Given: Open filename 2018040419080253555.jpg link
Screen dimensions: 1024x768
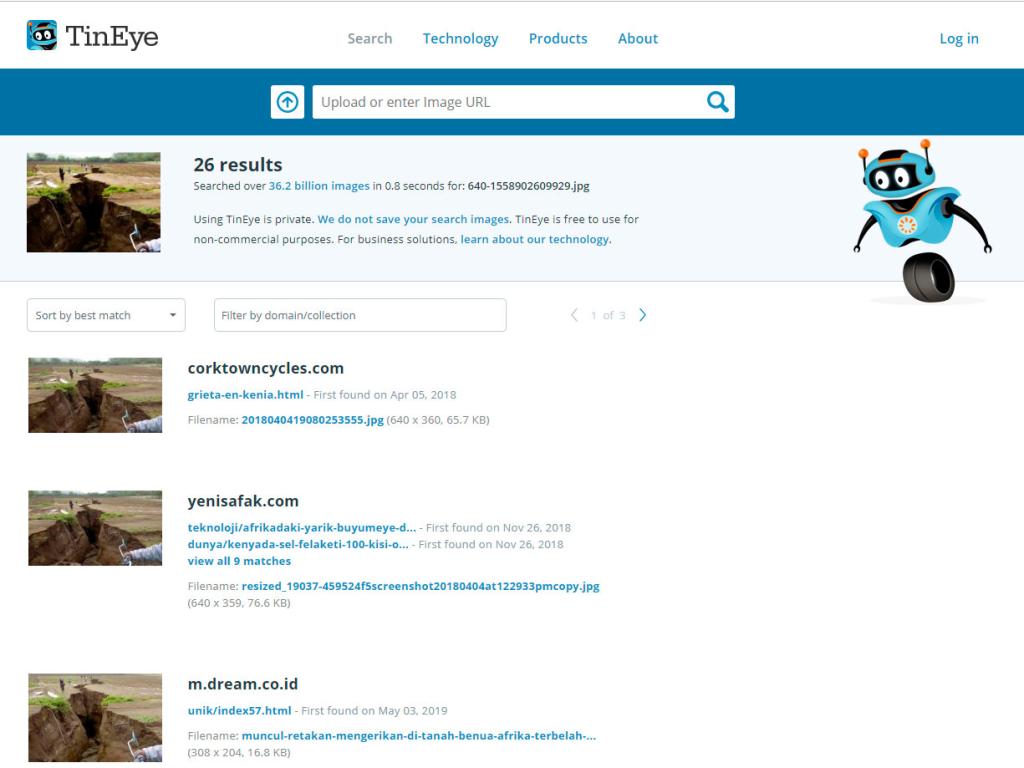Looking at the screenshot, I should click(x=313, y=420).
